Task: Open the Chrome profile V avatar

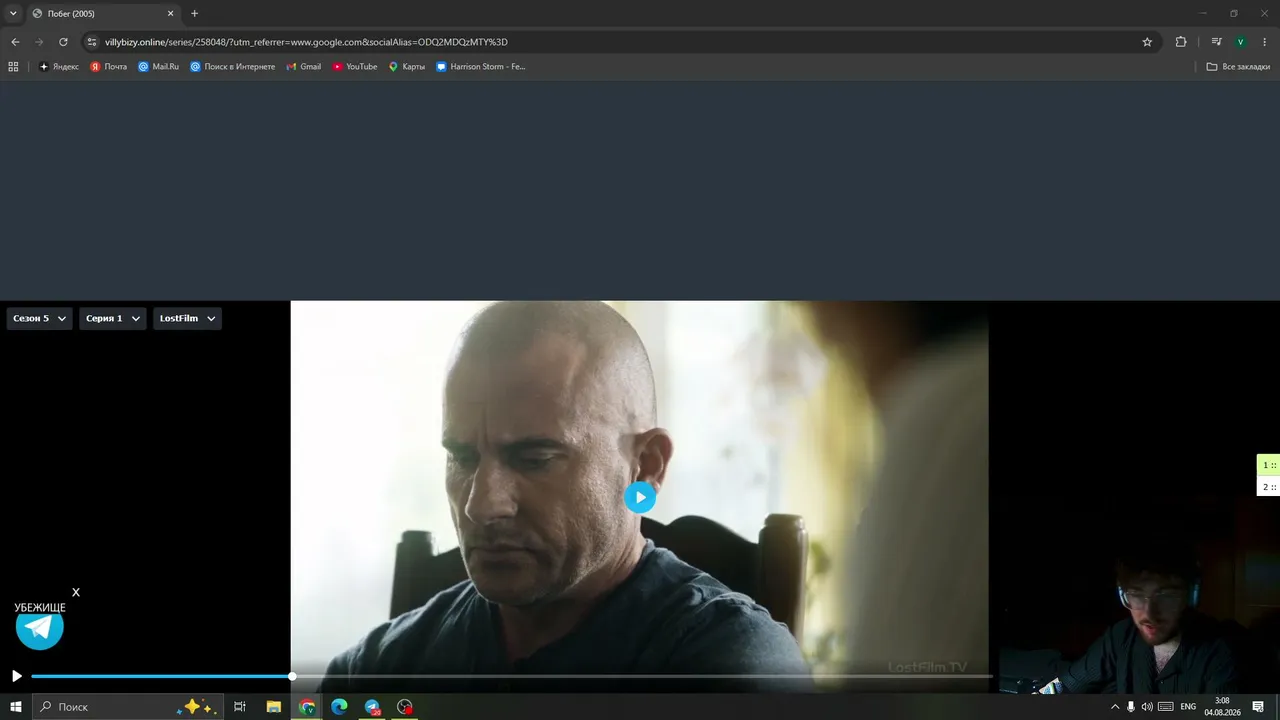Action: [1240, 42]
